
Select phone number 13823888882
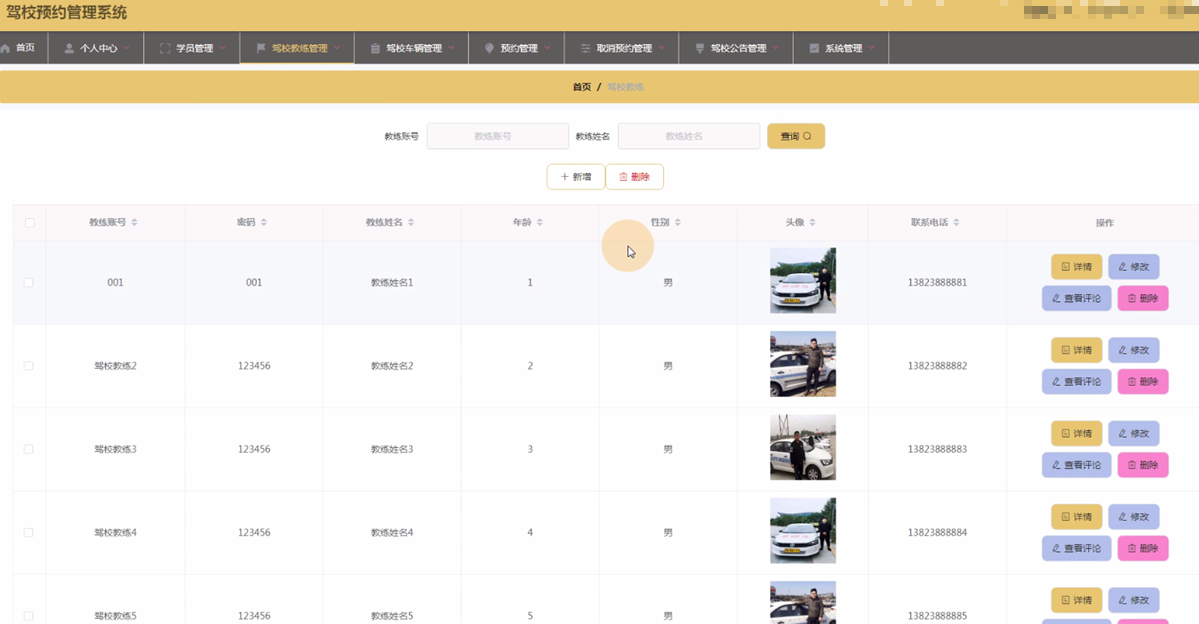coord(937,366)
